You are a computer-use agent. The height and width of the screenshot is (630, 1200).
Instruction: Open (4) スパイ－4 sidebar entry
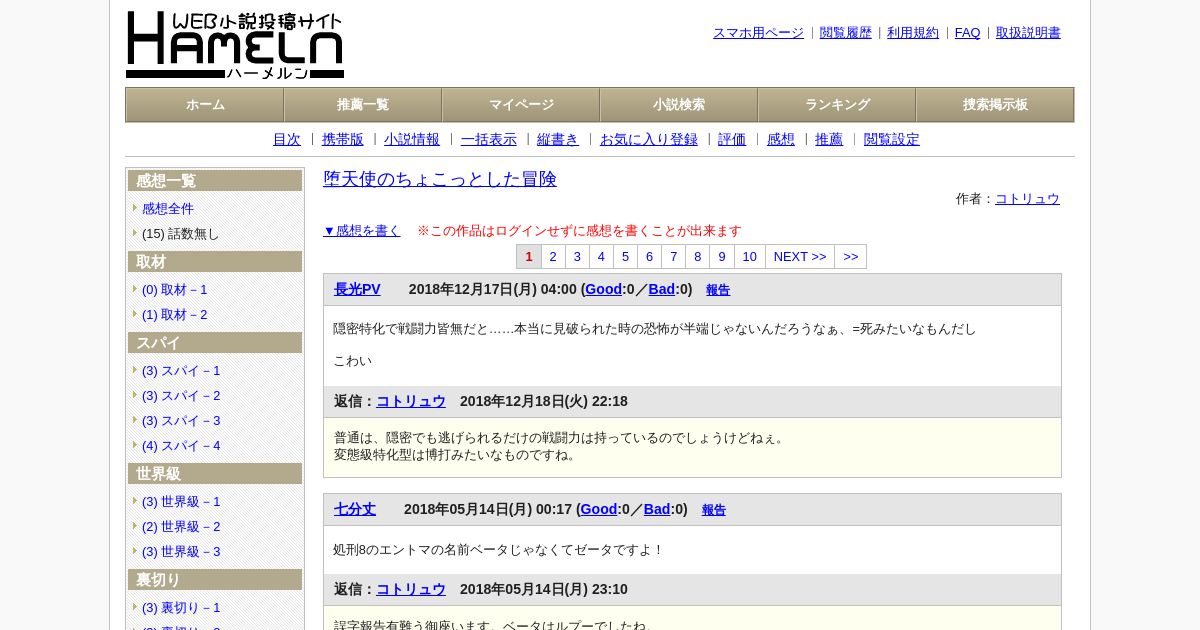181,446
